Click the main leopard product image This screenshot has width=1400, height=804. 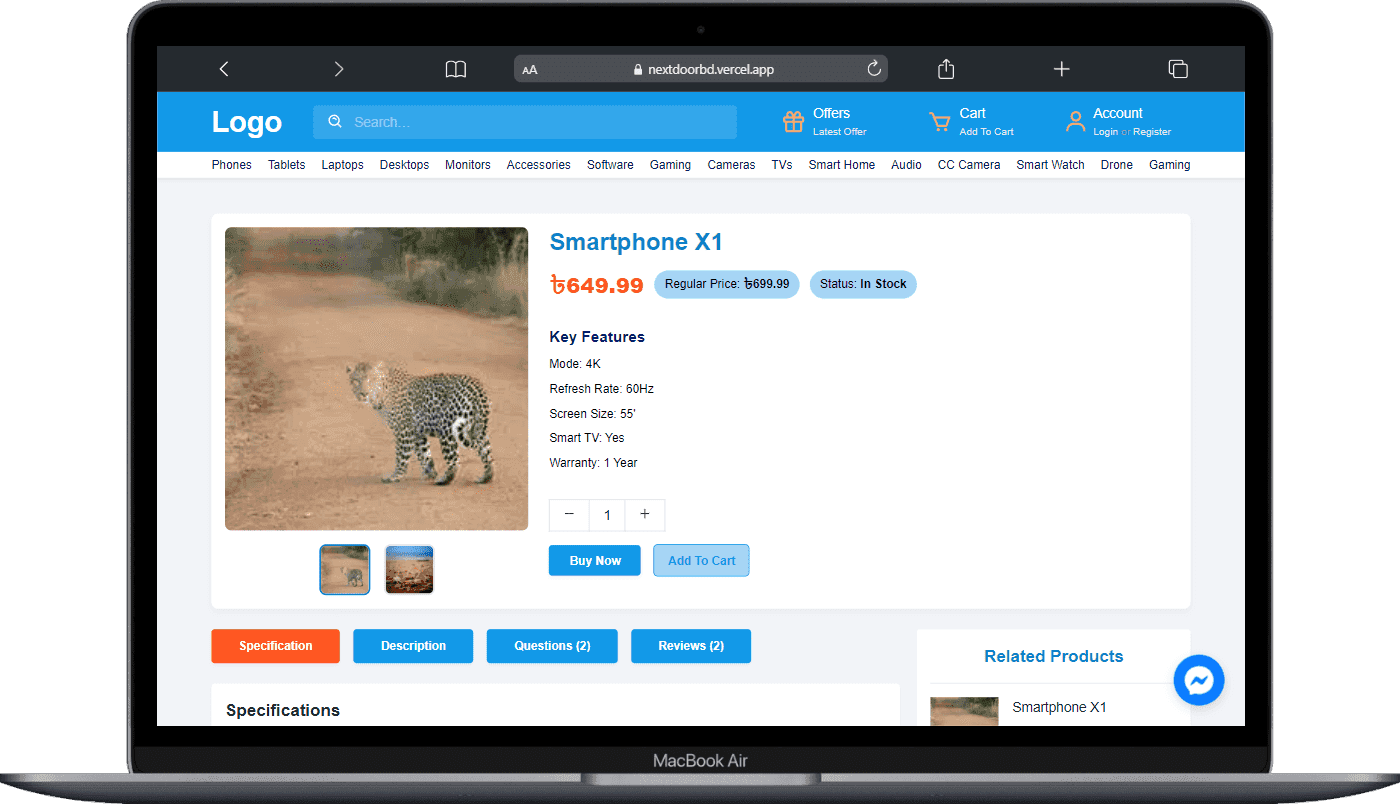coord(376,379)
